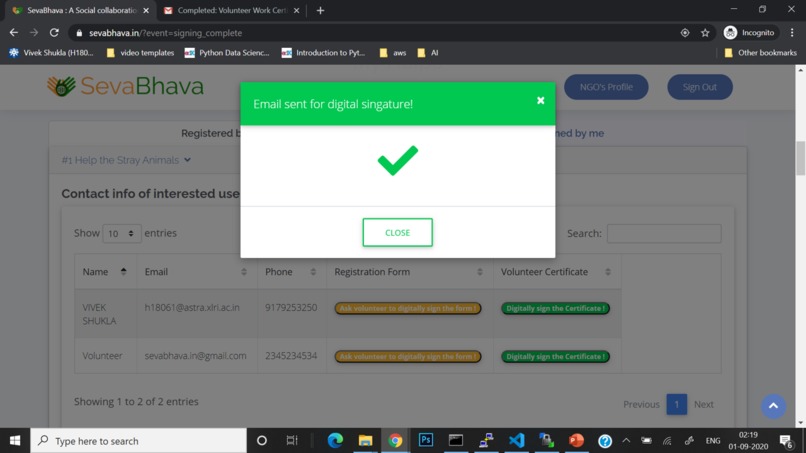This screenshot has width=806, height=453.
Task: Click the scroll-to-top arrow button
Action: (773, 406)
